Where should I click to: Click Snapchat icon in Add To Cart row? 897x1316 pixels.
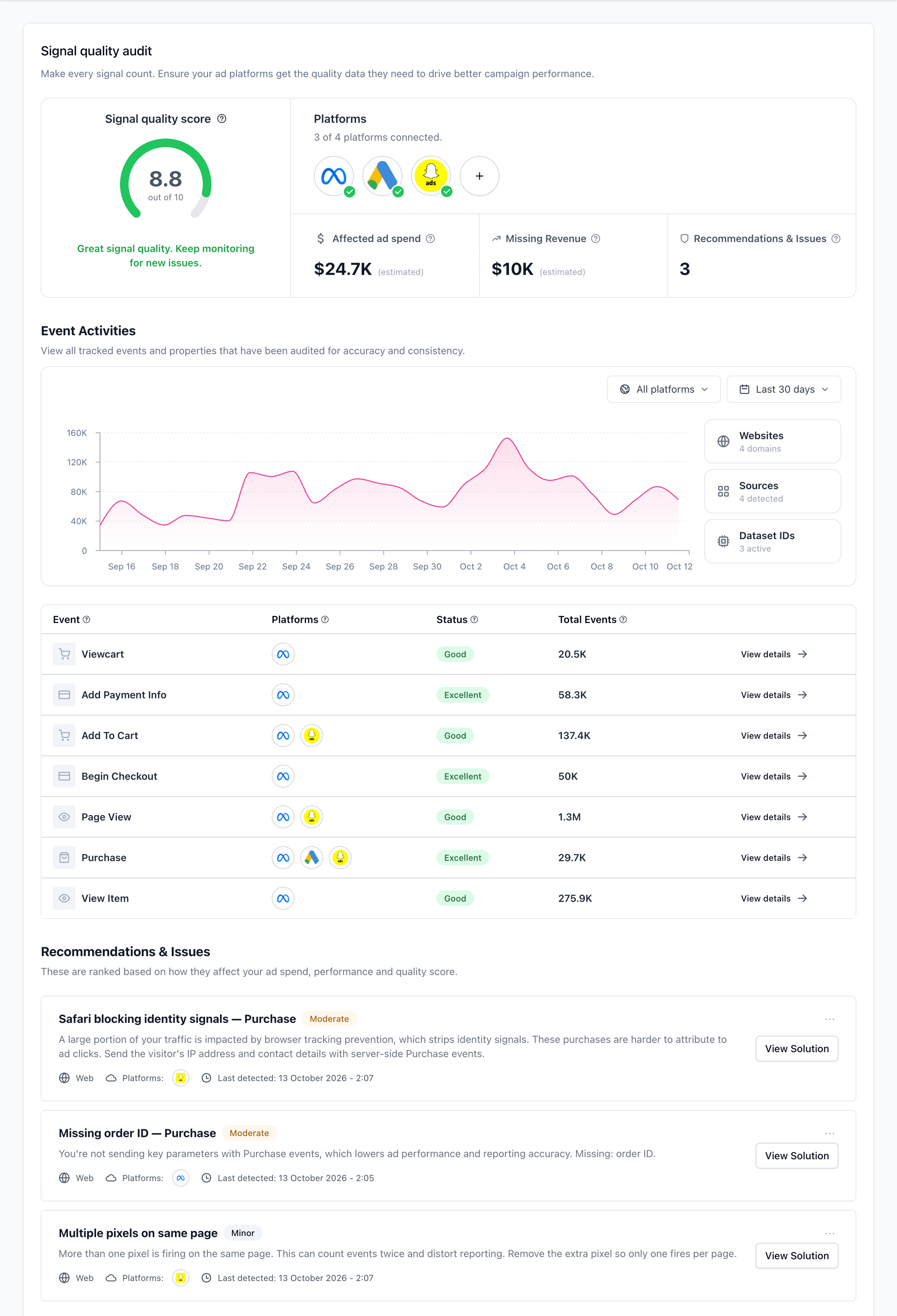(x=311, y=735)
